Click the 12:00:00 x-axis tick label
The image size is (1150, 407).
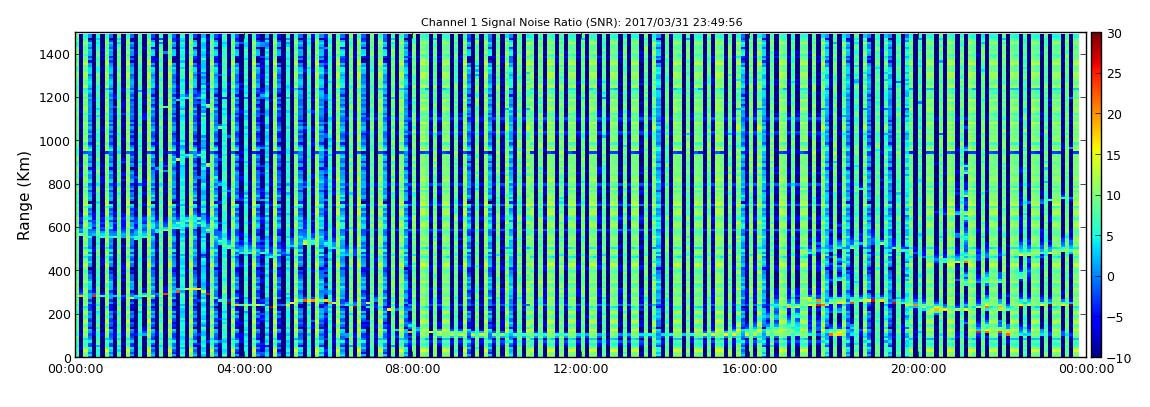click(x=579, y=369)
